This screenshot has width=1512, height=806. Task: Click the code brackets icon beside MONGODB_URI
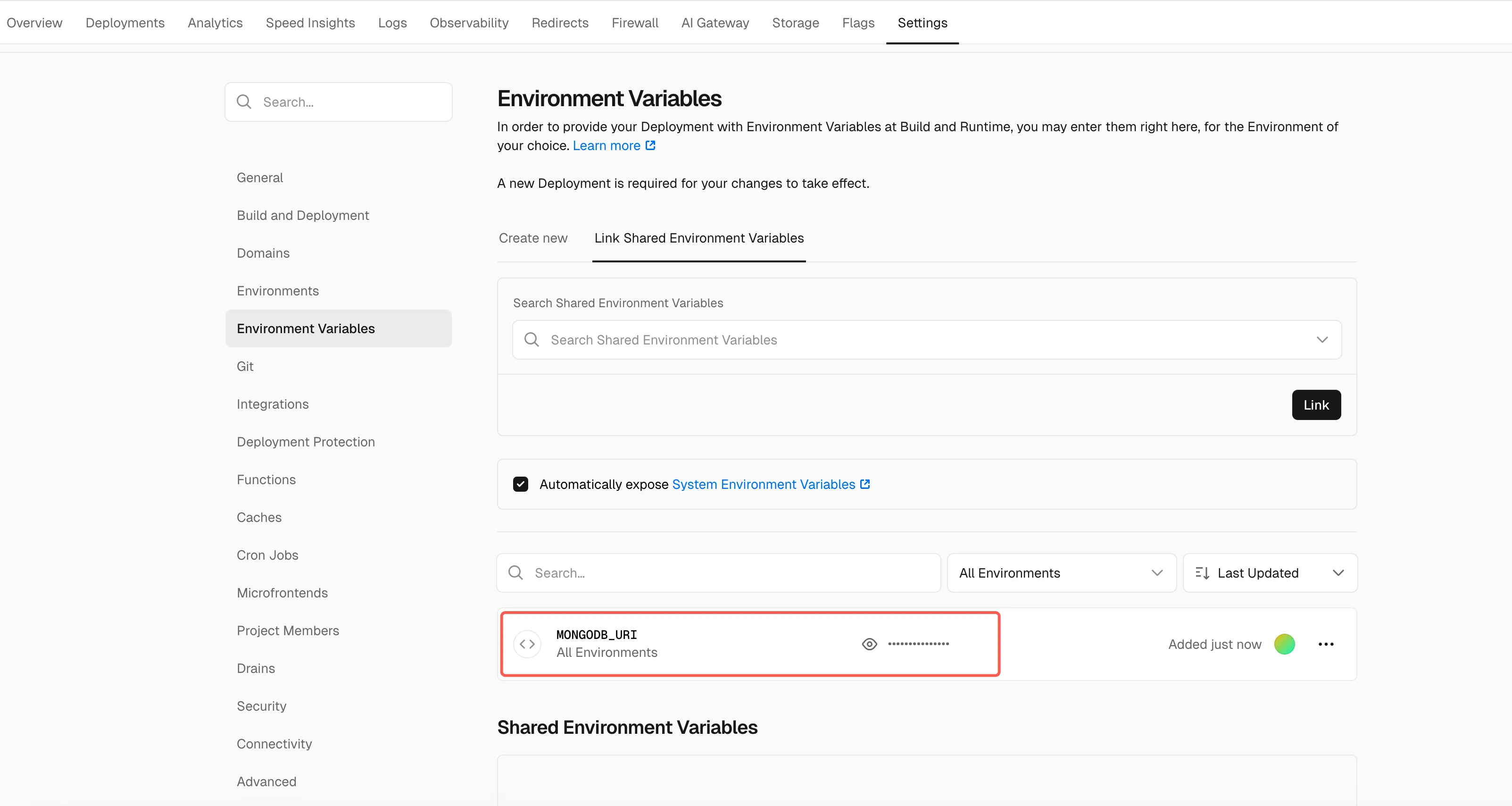[527, 644]
